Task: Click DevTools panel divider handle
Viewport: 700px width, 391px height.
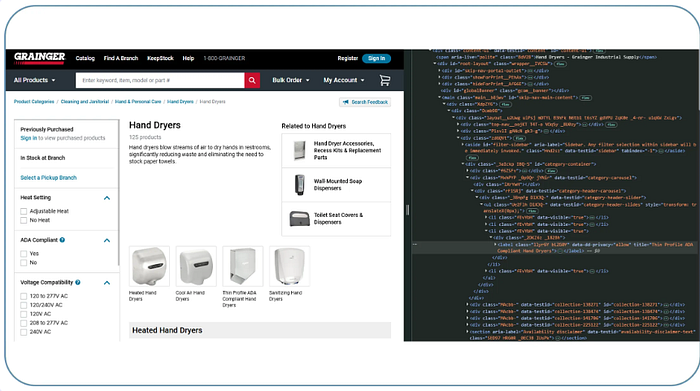Action: click(x=408, y=210)
